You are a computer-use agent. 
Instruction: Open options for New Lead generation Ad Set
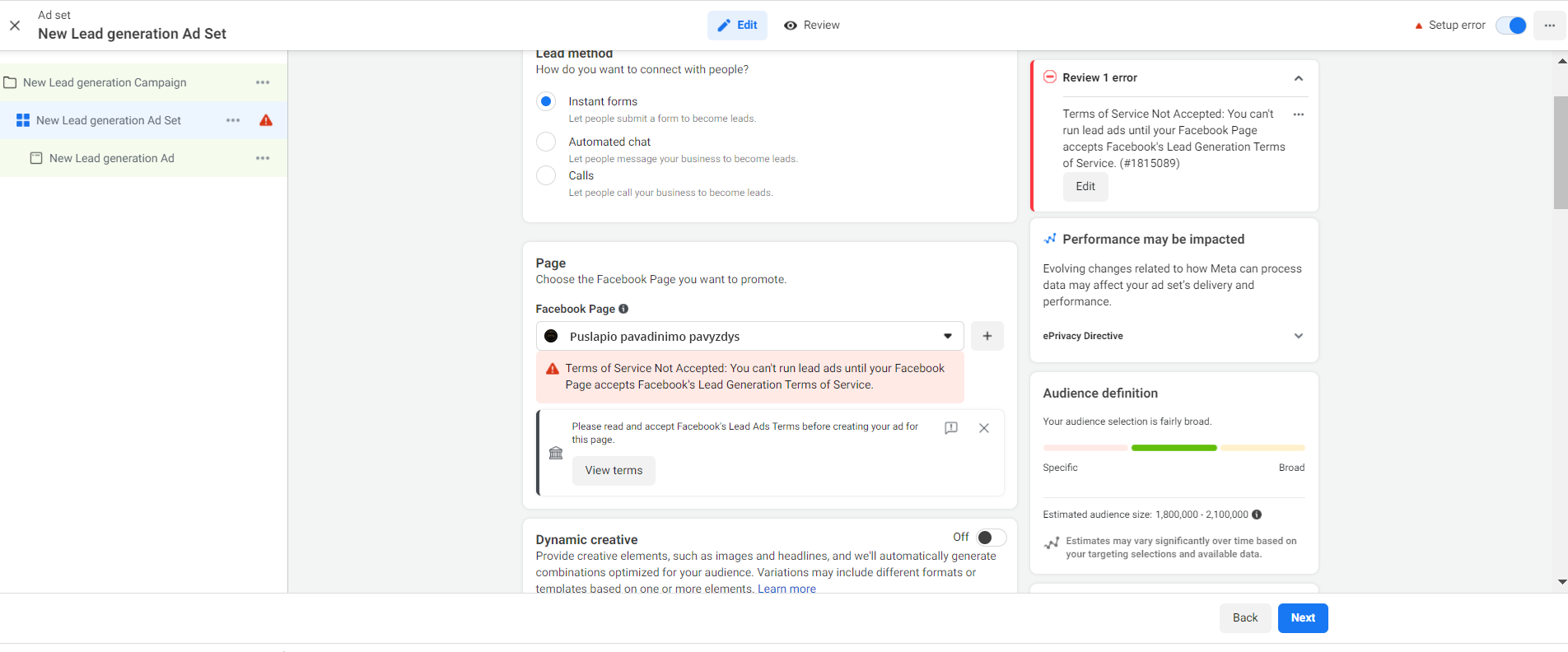tap(233, 120)
